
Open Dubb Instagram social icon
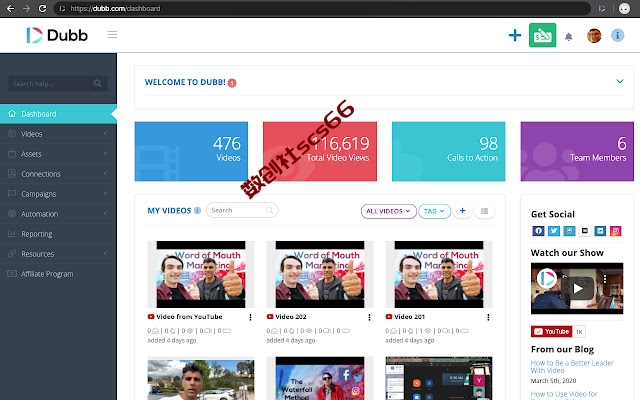(x=616, y=231)
